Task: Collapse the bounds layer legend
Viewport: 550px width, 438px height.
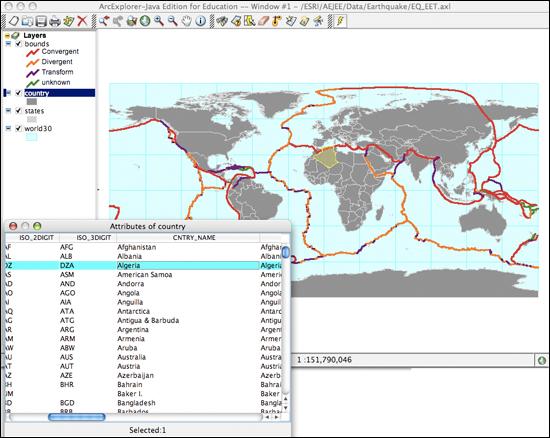Action: [x=8, y=44]
